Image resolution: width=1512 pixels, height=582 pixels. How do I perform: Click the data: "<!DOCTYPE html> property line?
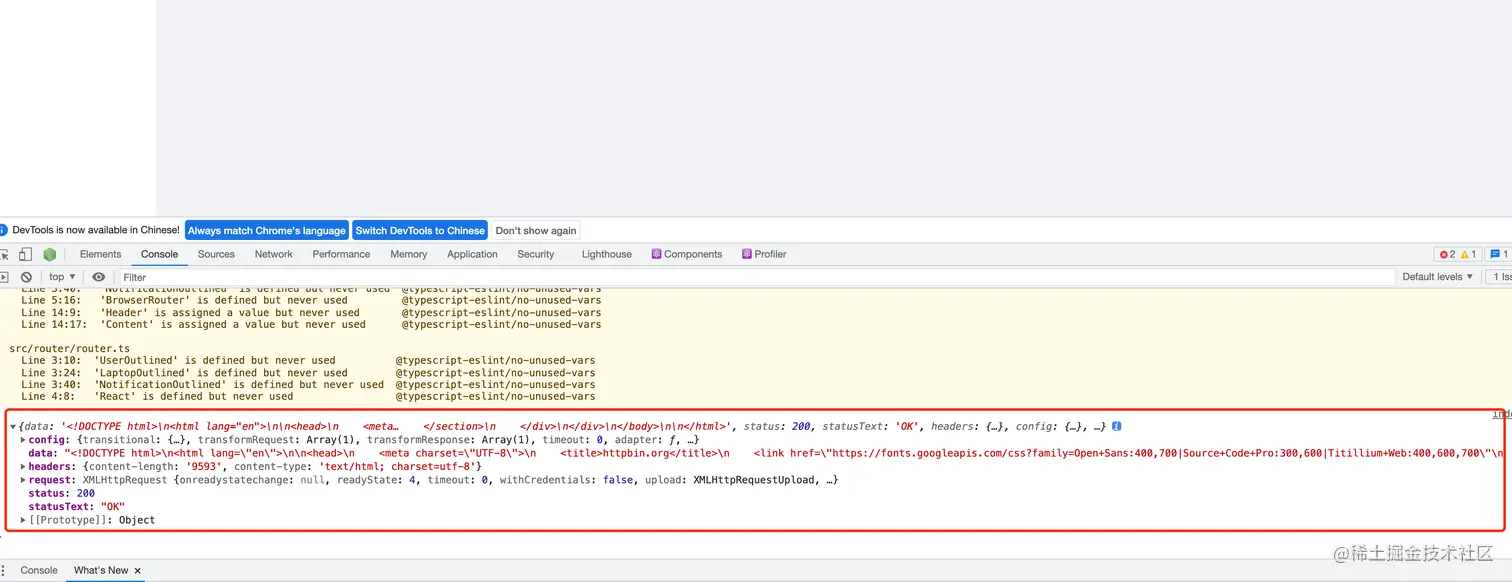[x=765, y=453]
